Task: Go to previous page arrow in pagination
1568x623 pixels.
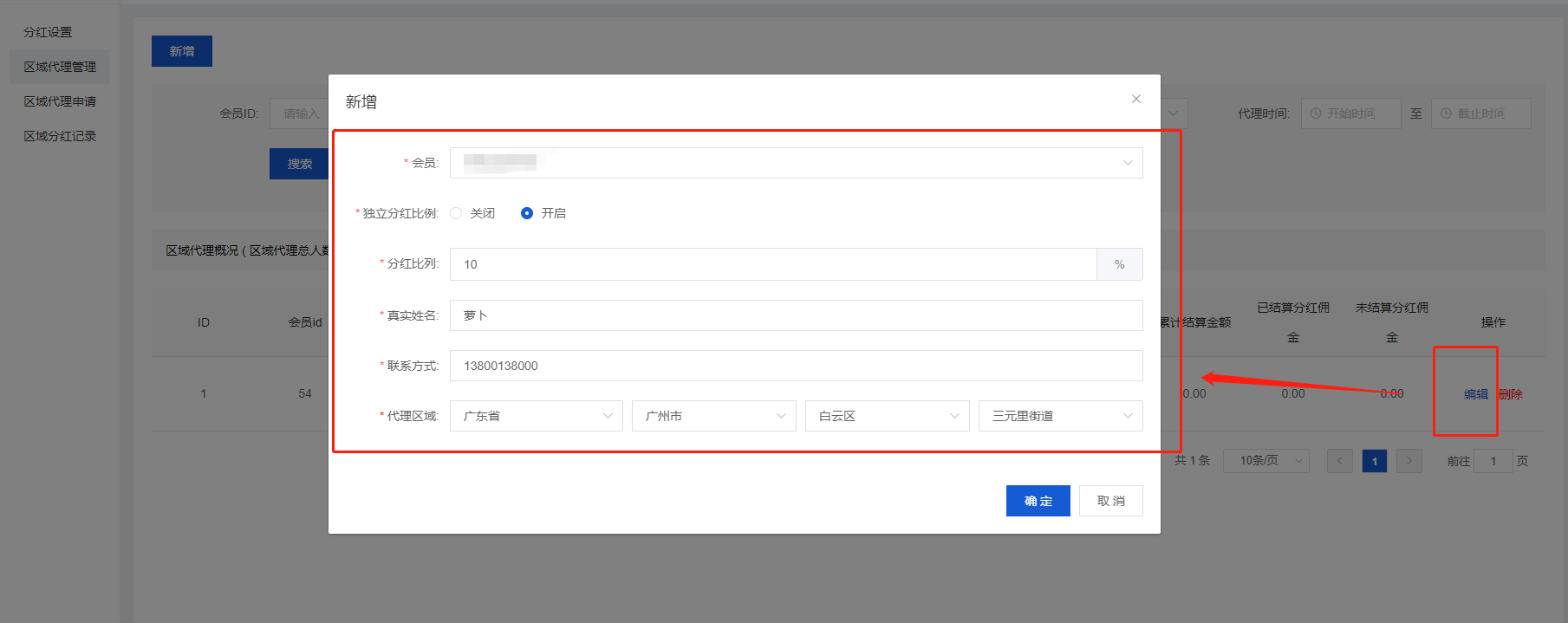Action: coord(1339,461)
